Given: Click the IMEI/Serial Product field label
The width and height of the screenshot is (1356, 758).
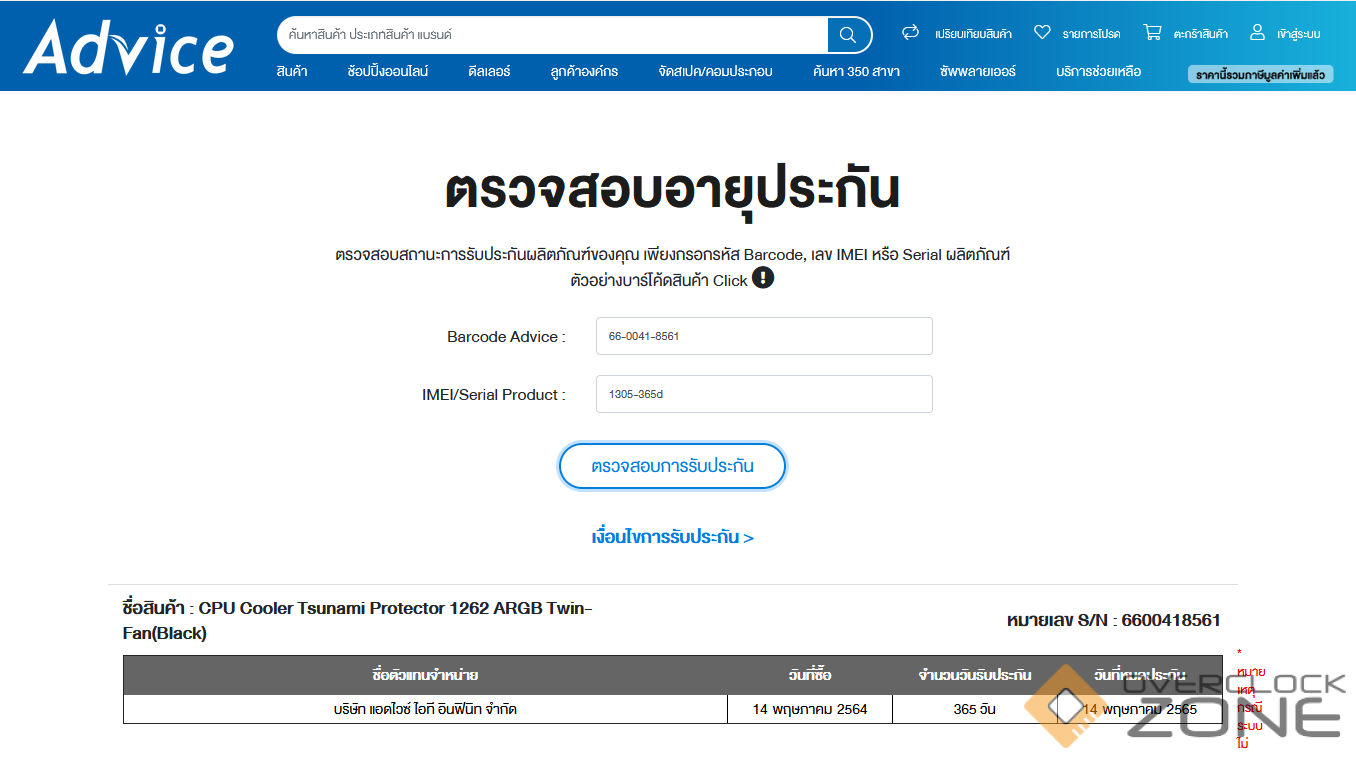Looking at the screenshot, I should (x=494, y=395).
